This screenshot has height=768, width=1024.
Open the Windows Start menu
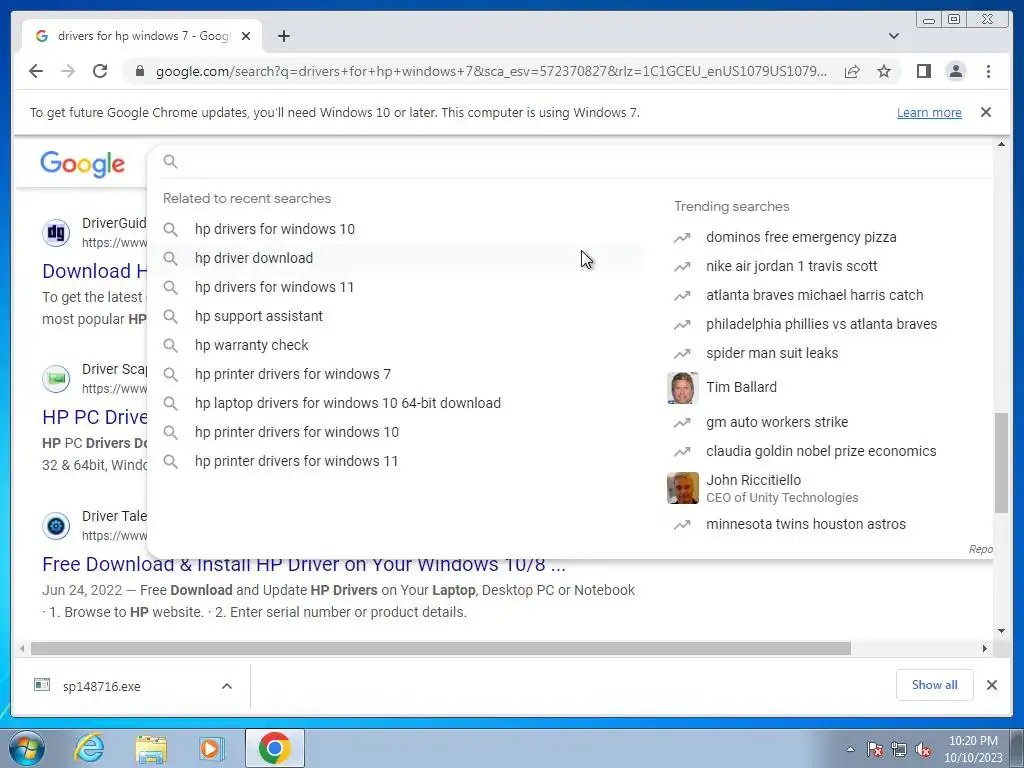pos(27,748)
